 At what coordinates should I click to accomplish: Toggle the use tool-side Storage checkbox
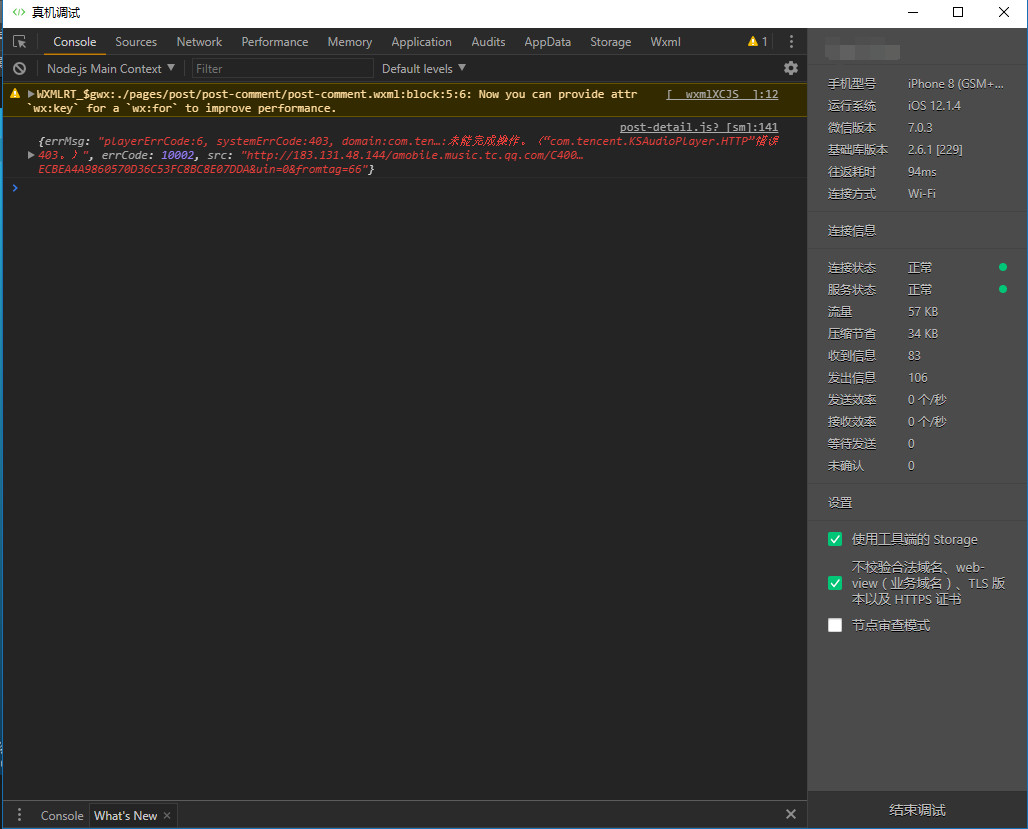click(x=835, y=540)
